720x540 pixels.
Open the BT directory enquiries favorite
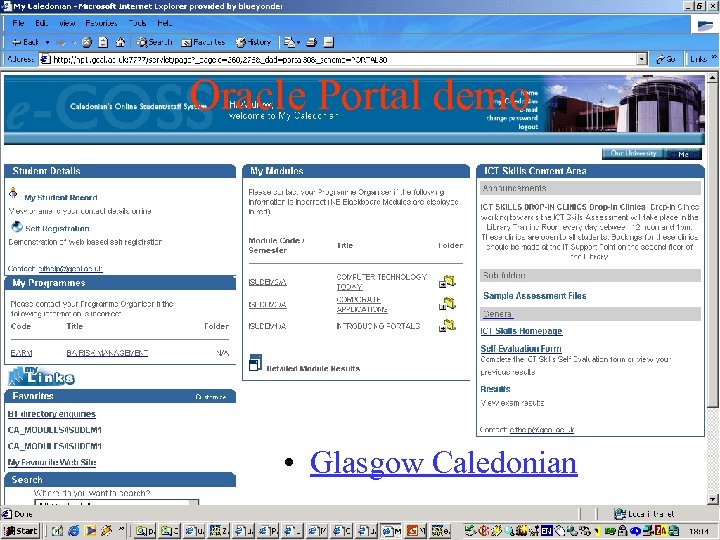(52, 414)
